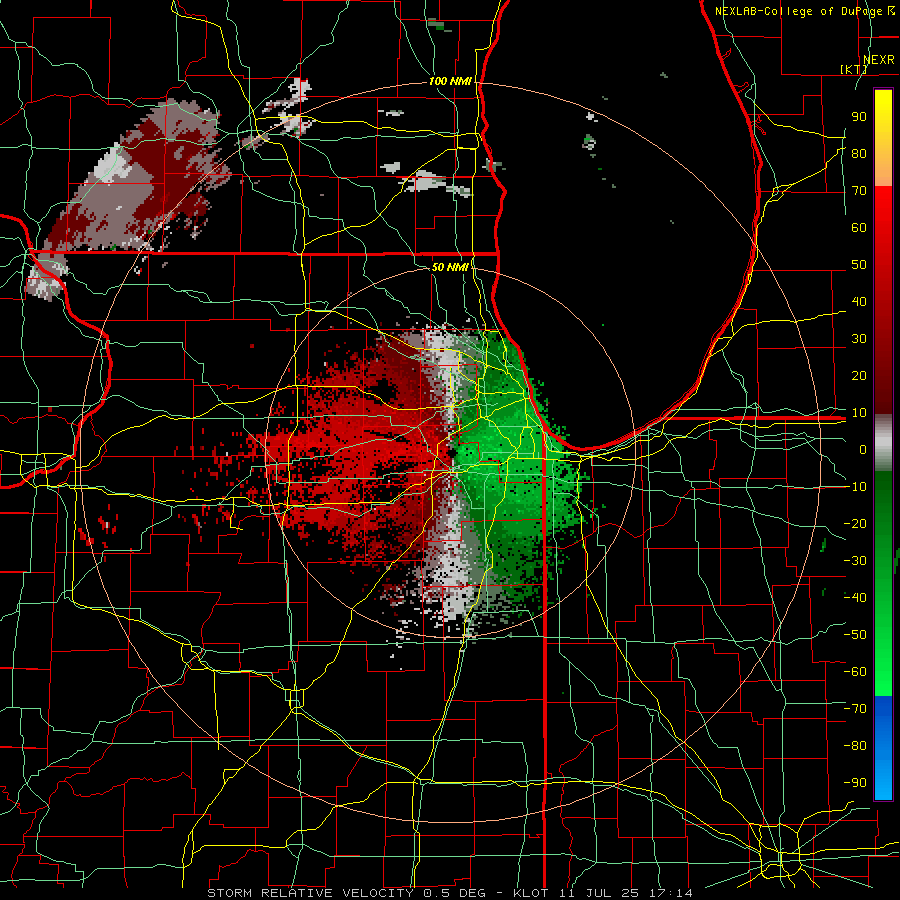This screenshot has width=900, height=900.
Task: Click the -30 value on the velocity scale
Action: click(x=855, y=561)
